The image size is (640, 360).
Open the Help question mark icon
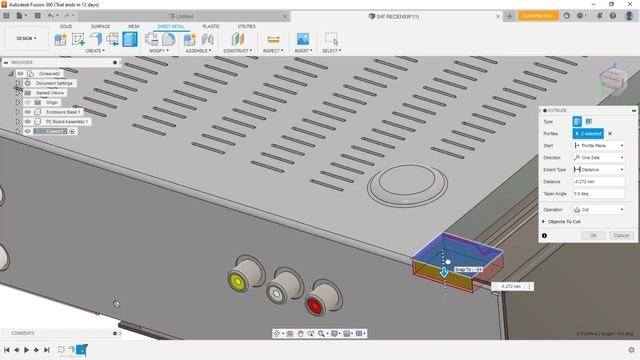613,16
